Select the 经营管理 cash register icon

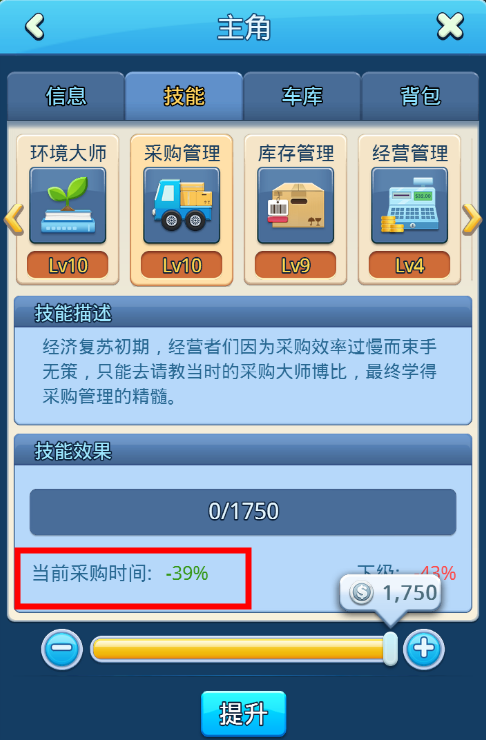(409, 206)
